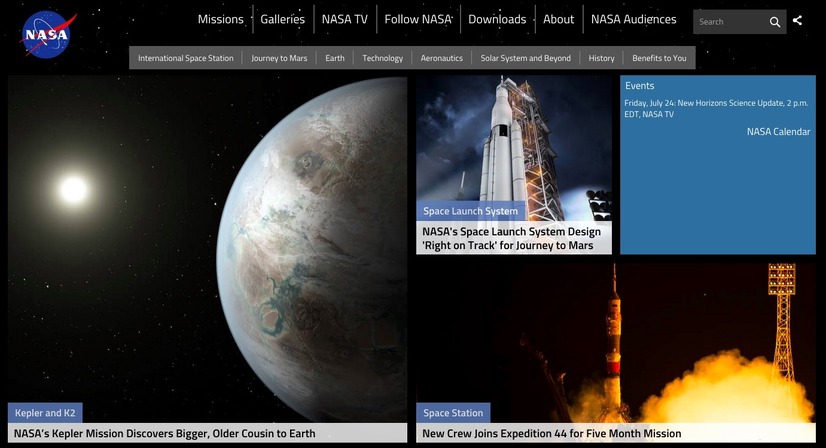Click the New Horizons Science Update event
Screen dimensions: 826x448
tap(716, 109)
